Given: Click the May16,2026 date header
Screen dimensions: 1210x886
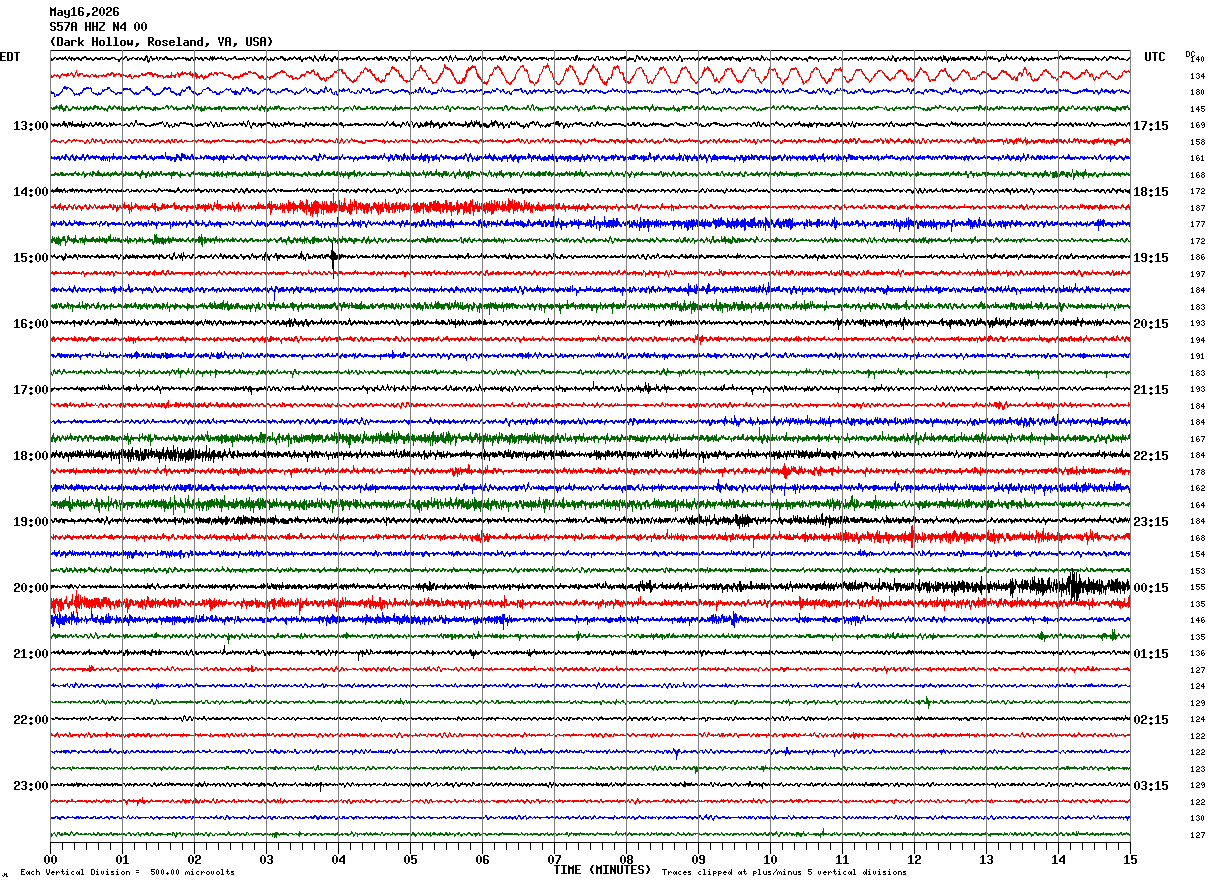Looking at the screenshot, I should click(x=84, y=12).
